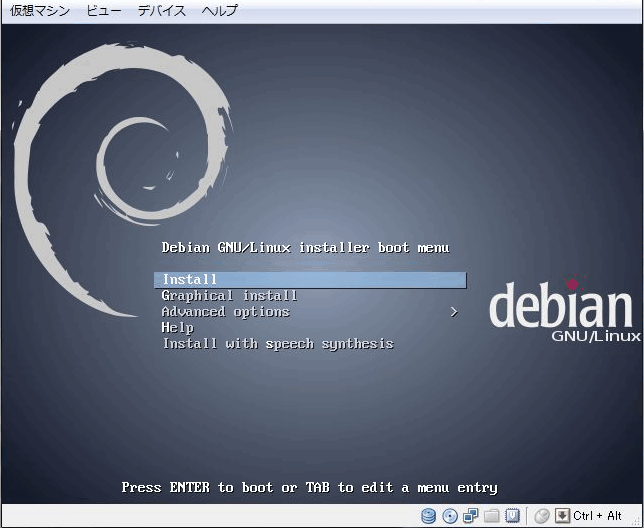644x528 pixels.
Task: Click the mouse integration status icon
Action: [x=542, y=516]
